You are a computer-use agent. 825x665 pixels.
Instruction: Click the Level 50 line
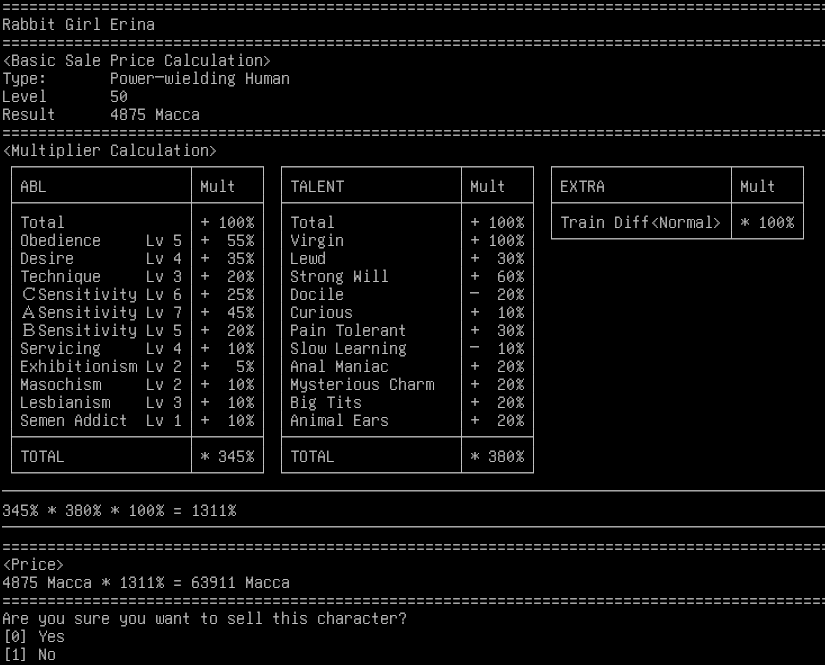point(65,97)
